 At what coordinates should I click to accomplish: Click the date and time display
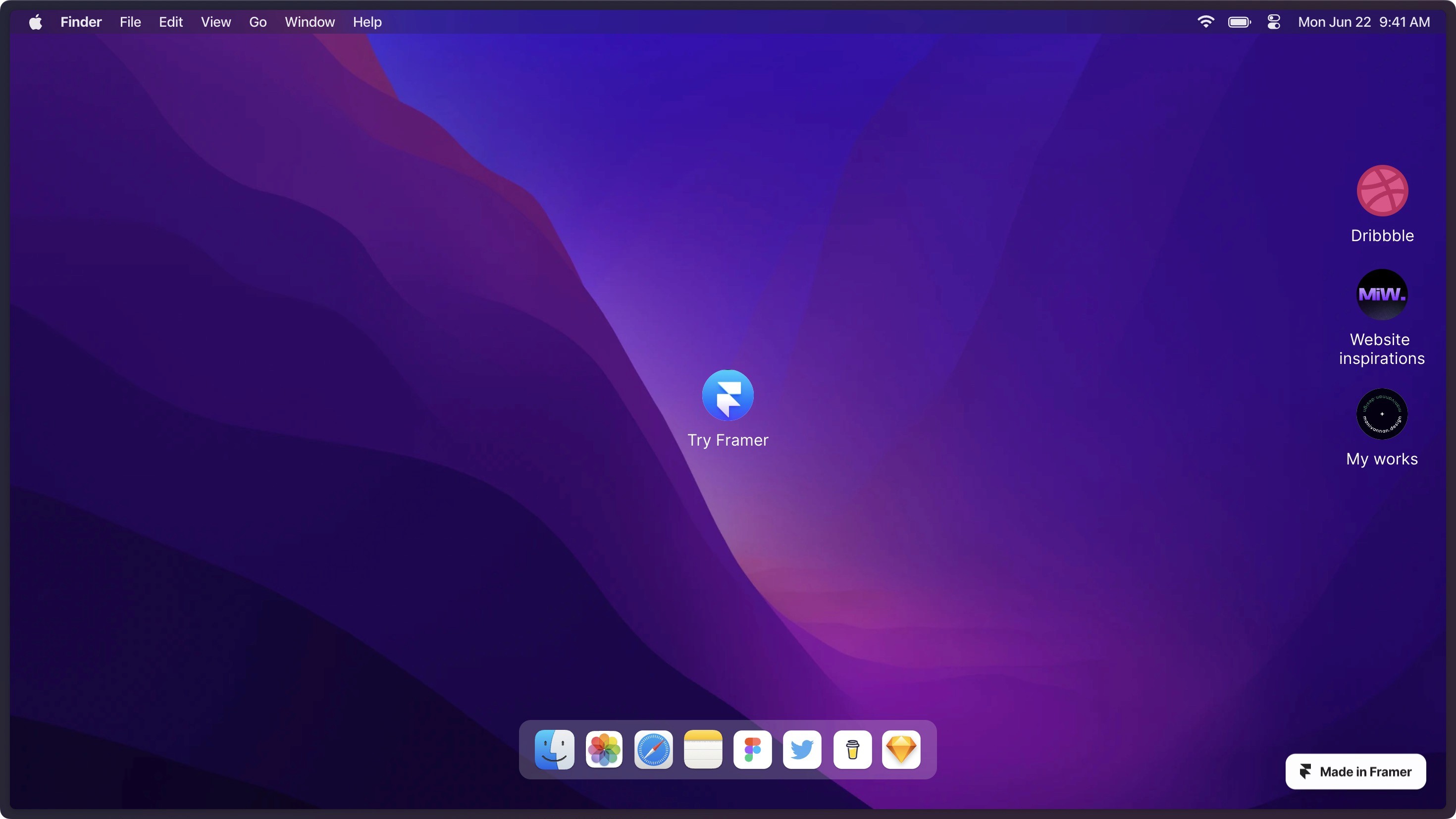click(1364, 22)
